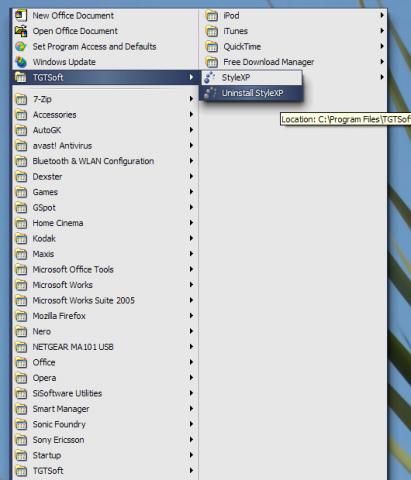This screenshot has width=411, height=480.
Task: Select the SiSoftware Utilities text
Action: pos(67,393)
